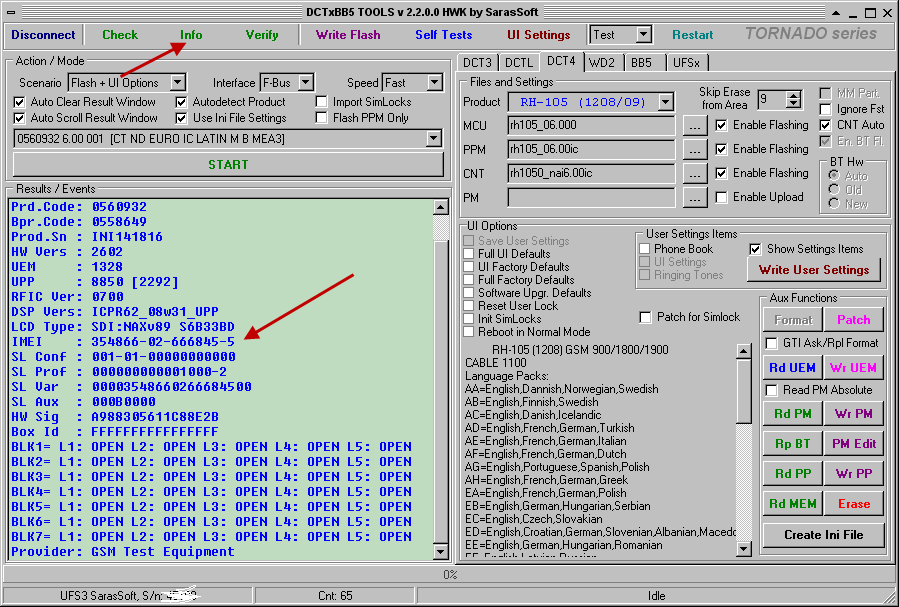Enable the Full Factory Defaults checkbox
Image resolution: width=899 pixels, height=607 pixels.
[469, 280]
